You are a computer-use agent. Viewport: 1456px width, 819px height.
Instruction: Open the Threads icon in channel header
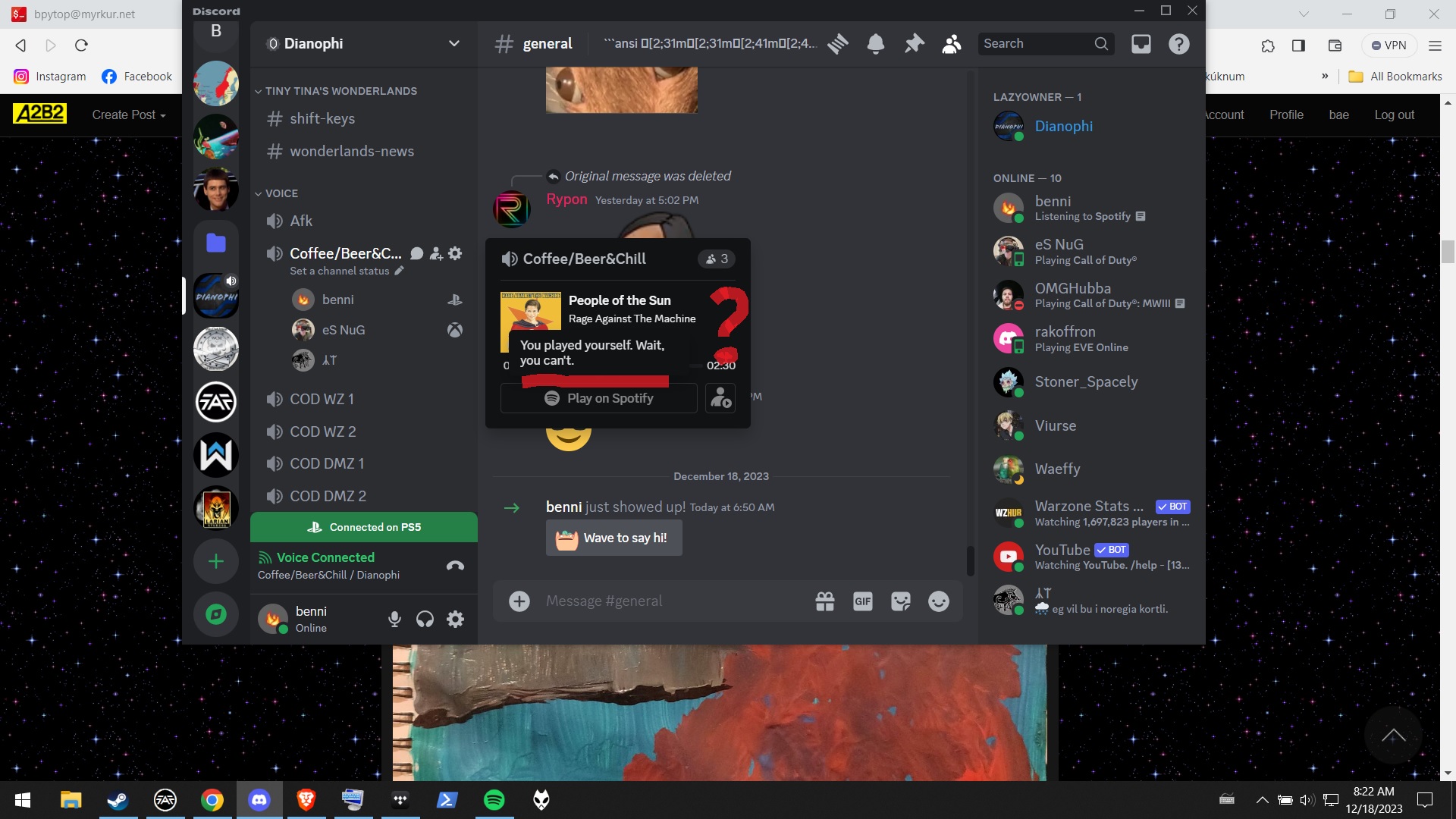(x=837, y=44)
